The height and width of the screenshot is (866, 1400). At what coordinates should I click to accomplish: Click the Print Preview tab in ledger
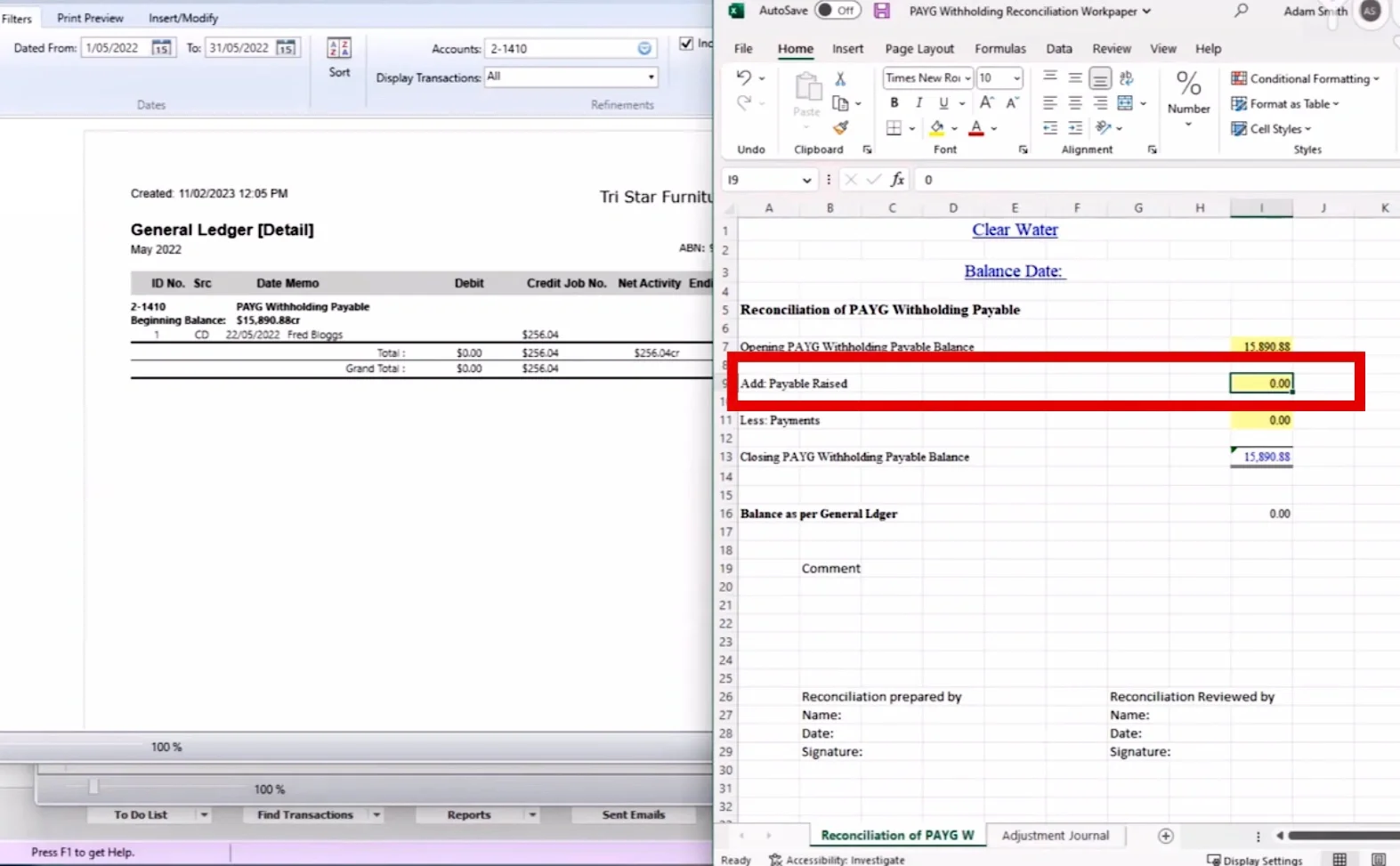point(90,18)
